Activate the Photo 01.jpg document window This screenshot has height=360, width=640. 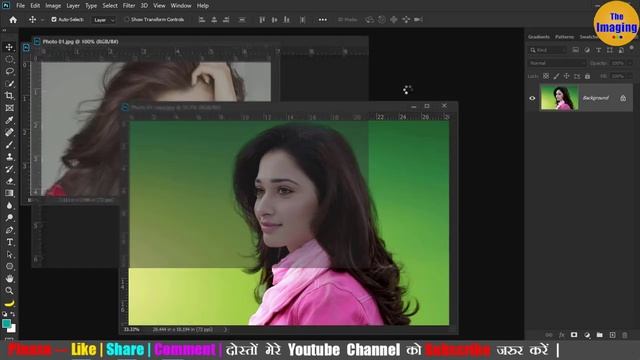coord(81,42)
